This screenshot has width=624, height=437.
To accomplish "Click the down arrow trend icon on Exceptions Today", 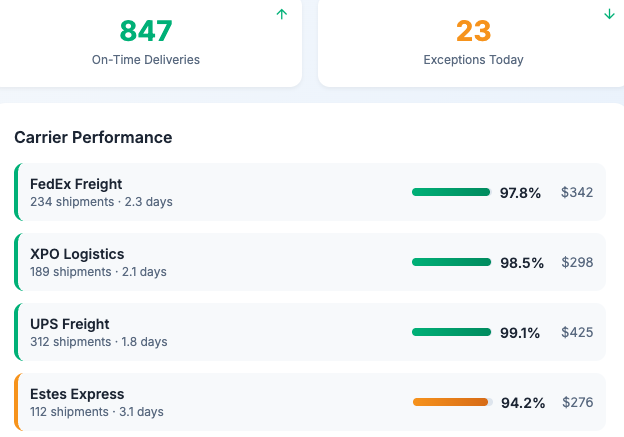I will click(609, 14).
